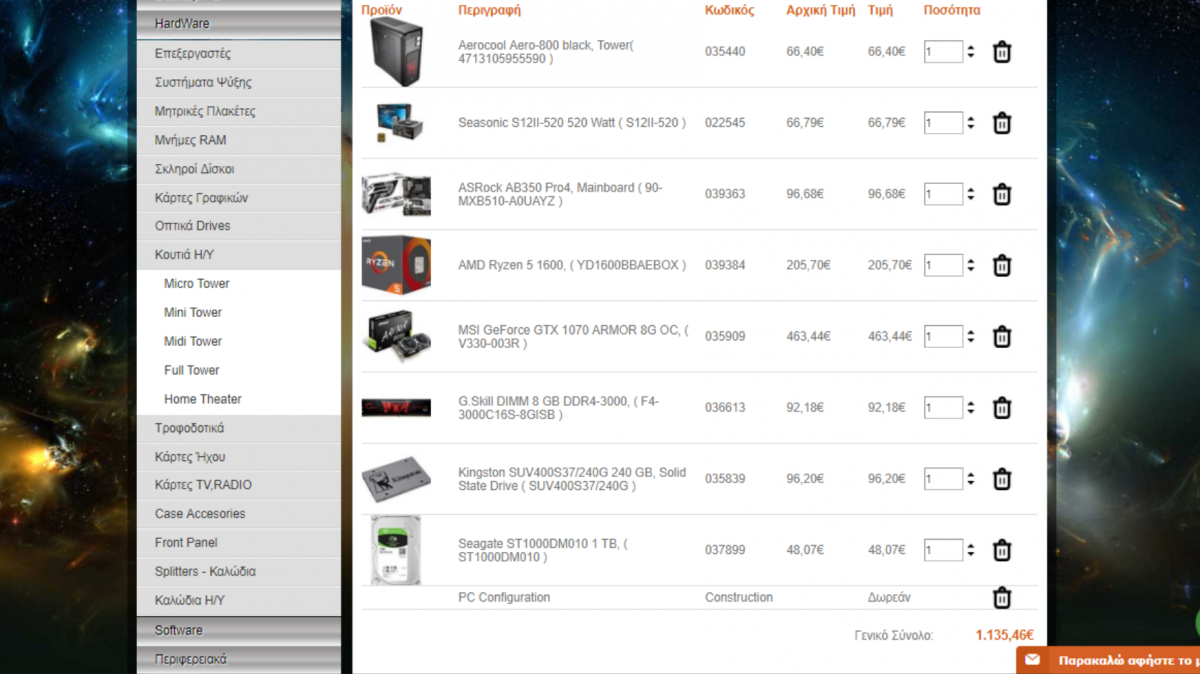Open the Front Panel category
The width and height of the screenshot is (1200, 674).
(x=239, y=543)
